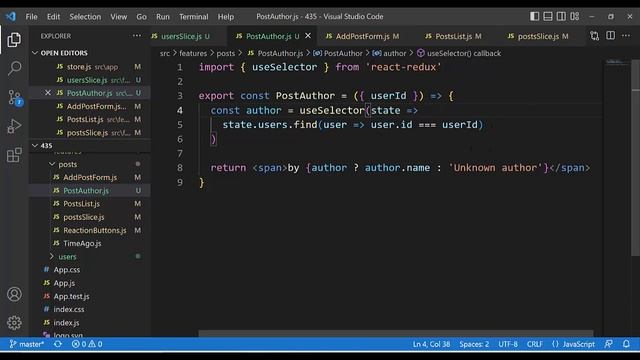Open Explorer Views and More Actions ellipsis
The width and height of the screenshot is (640, 360).
(137, 36)
